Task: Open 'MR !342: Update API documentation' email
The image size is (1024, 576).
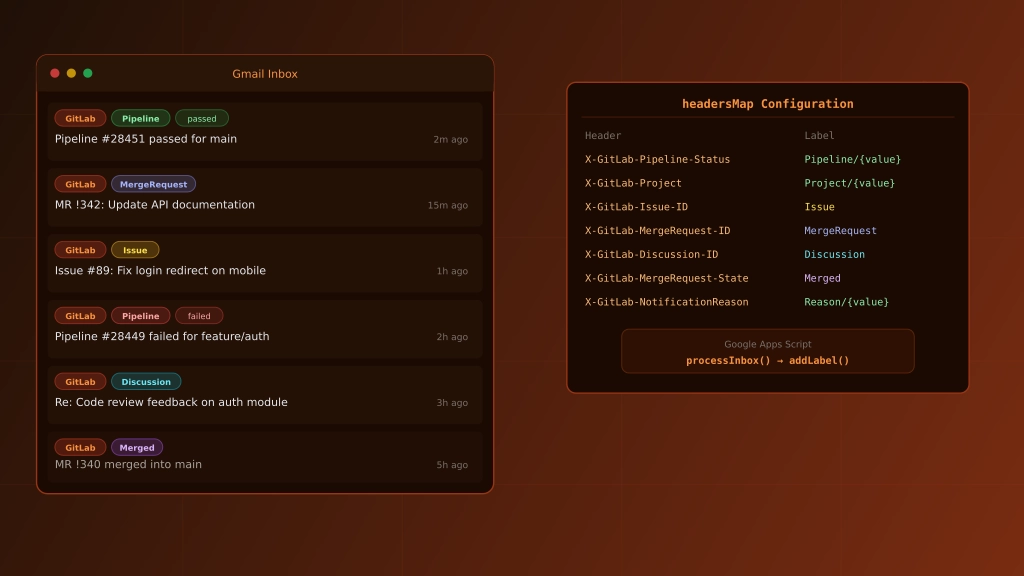Action: 155,205
